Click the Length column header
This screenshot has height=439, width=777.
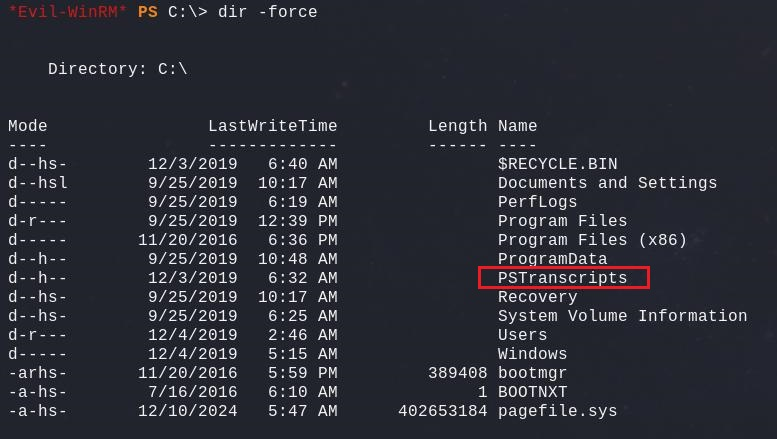click(x=457, y=126)
